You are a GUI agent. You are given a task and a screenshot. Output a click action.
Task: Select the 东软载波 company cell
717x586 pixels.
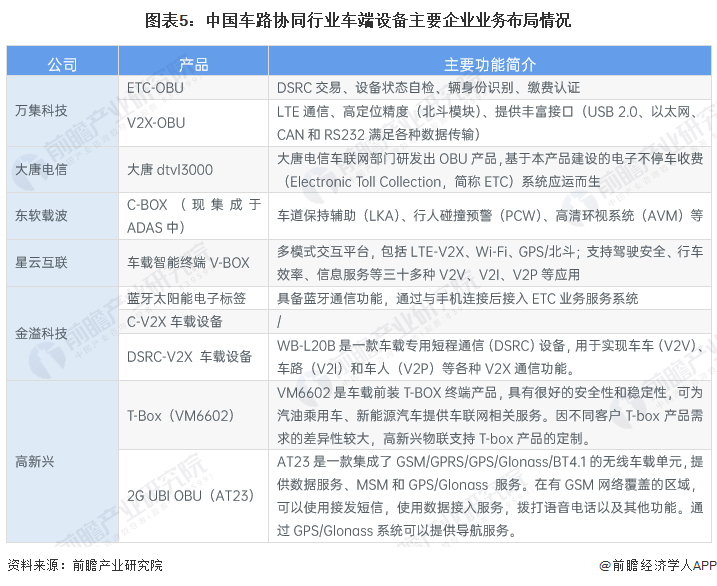[x=41, y=215]
